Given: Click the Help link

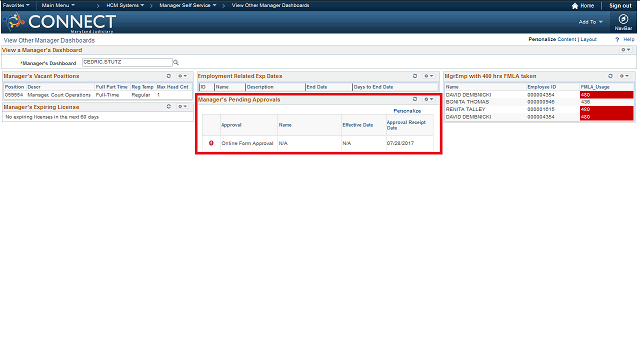Looking at the screenshot, I should tap(629, 40).
